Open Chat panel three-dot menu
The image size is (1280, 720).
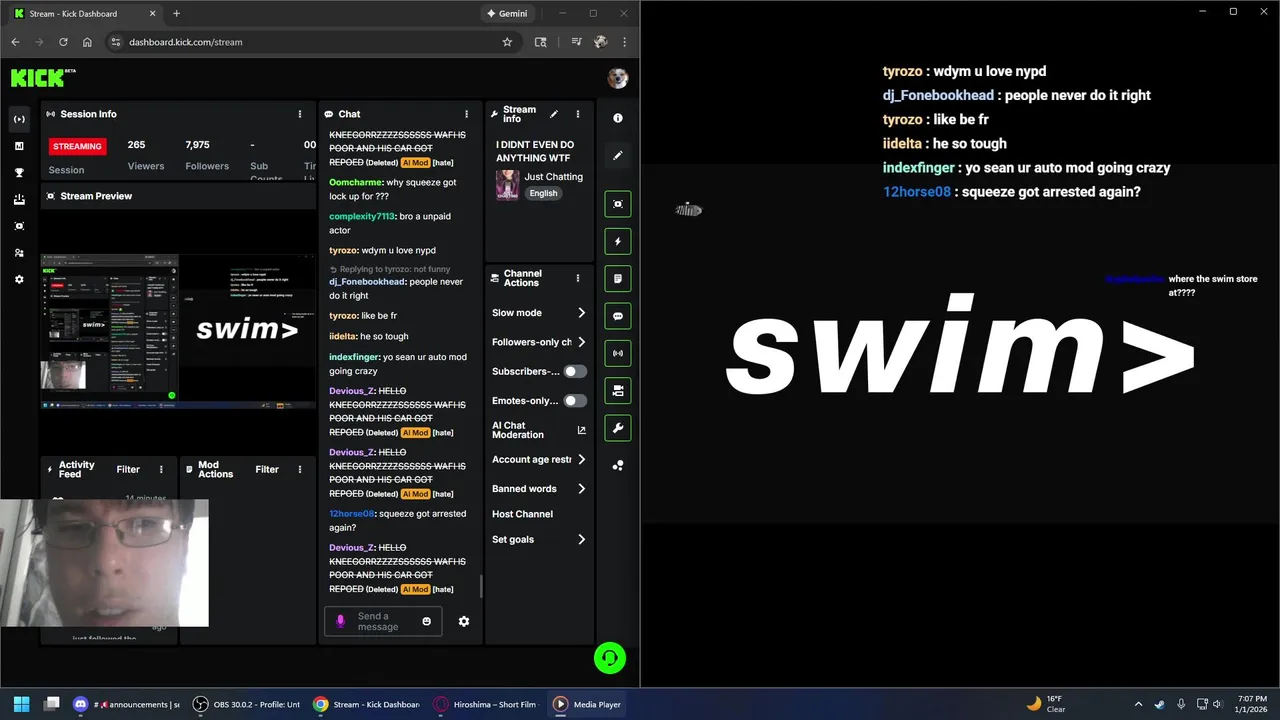click(x=466, y=114)
